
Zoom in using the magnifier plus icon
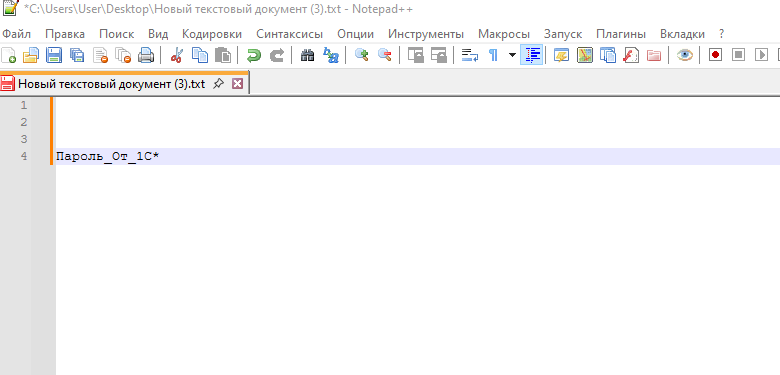coord(362,55)
